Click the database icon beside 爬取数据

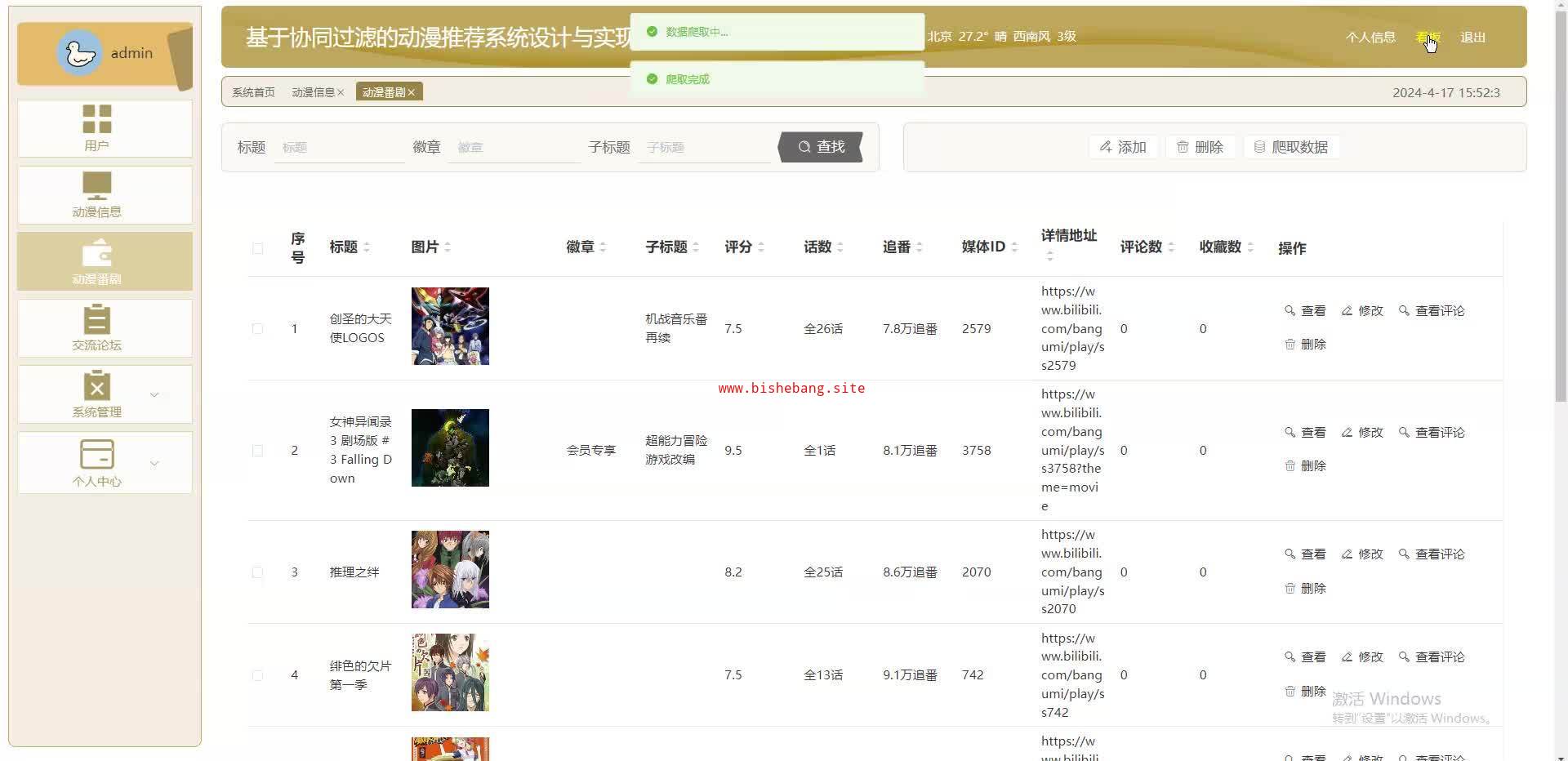point(1259,147)
